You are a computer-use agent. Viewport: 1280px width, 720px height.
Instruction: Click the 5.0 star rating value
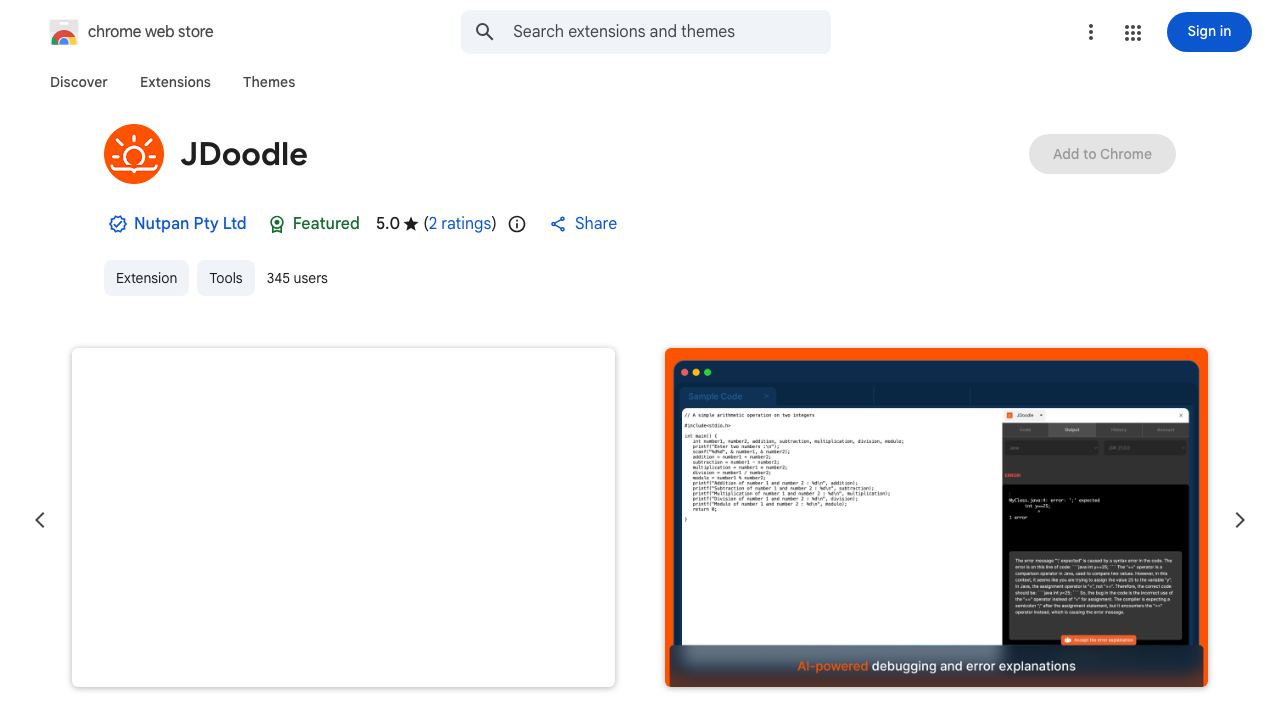[388, 223]
